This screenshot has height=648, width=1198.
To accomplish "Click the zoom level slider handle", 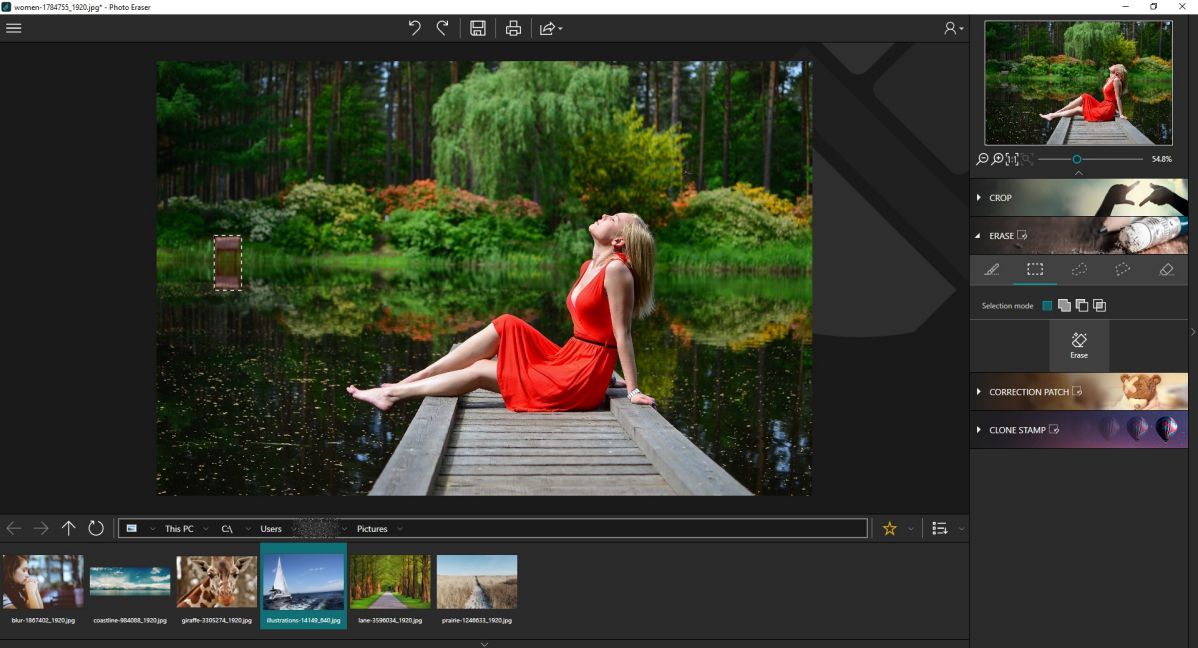I will 1077,159.
